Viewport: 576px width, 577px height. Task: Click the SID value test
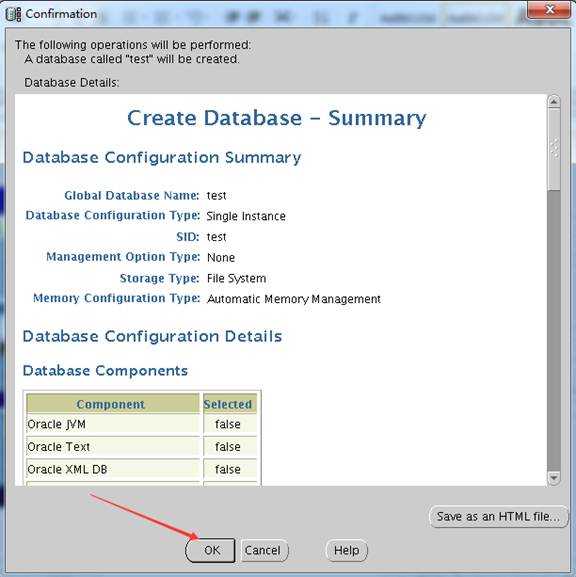(216, 237)
